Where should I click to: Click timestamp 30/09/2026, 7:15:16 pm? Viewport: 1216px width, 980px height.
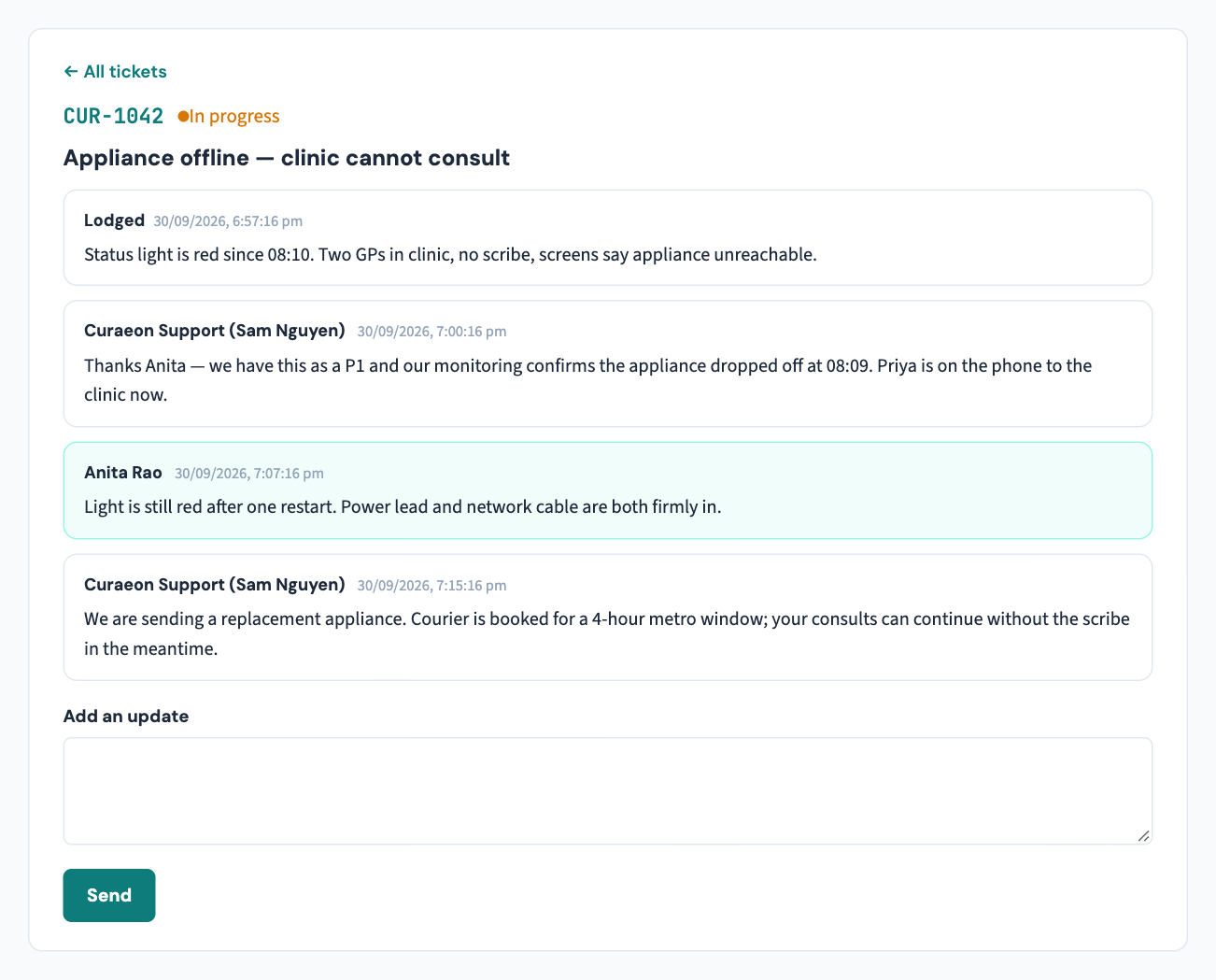pos(431,586)
